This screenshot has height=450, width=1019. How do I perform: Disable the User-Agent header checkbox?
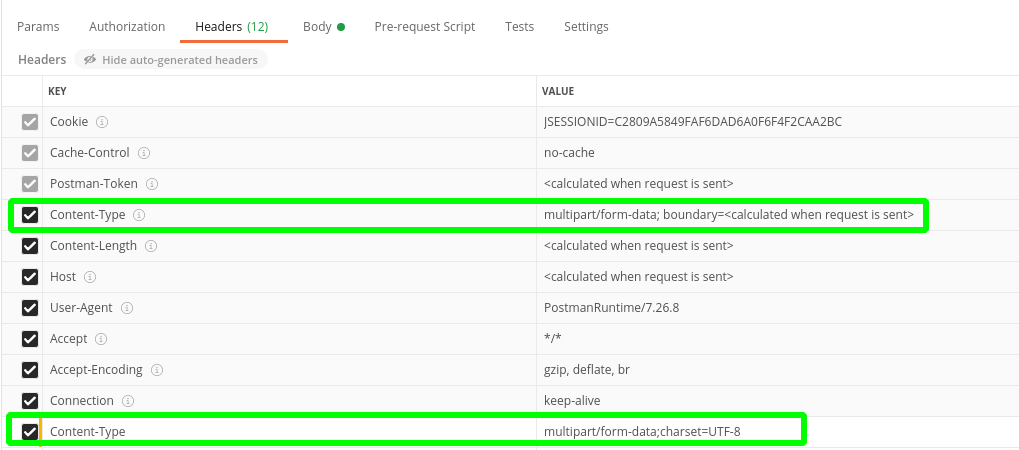pyautogui.click(x=30, y=308)
